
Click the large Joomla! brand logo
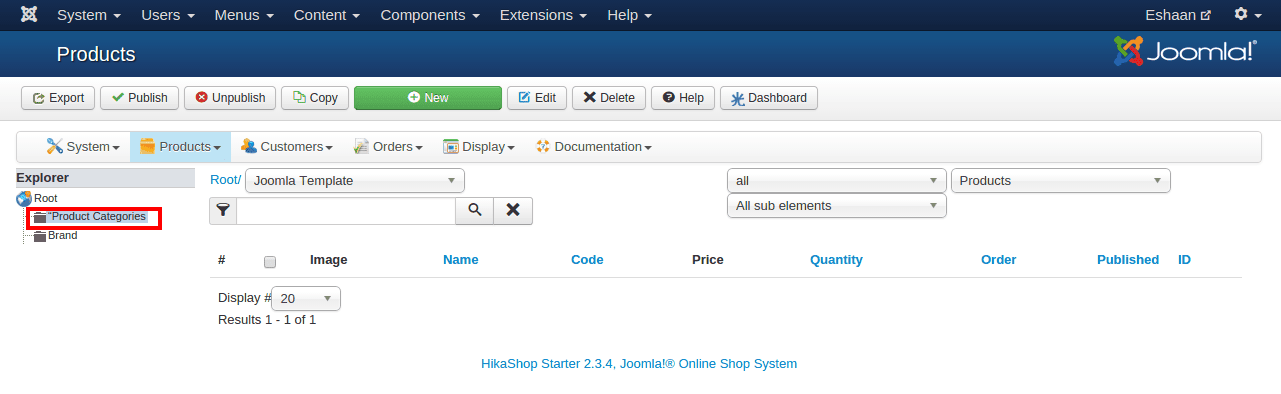[1185, 51]
